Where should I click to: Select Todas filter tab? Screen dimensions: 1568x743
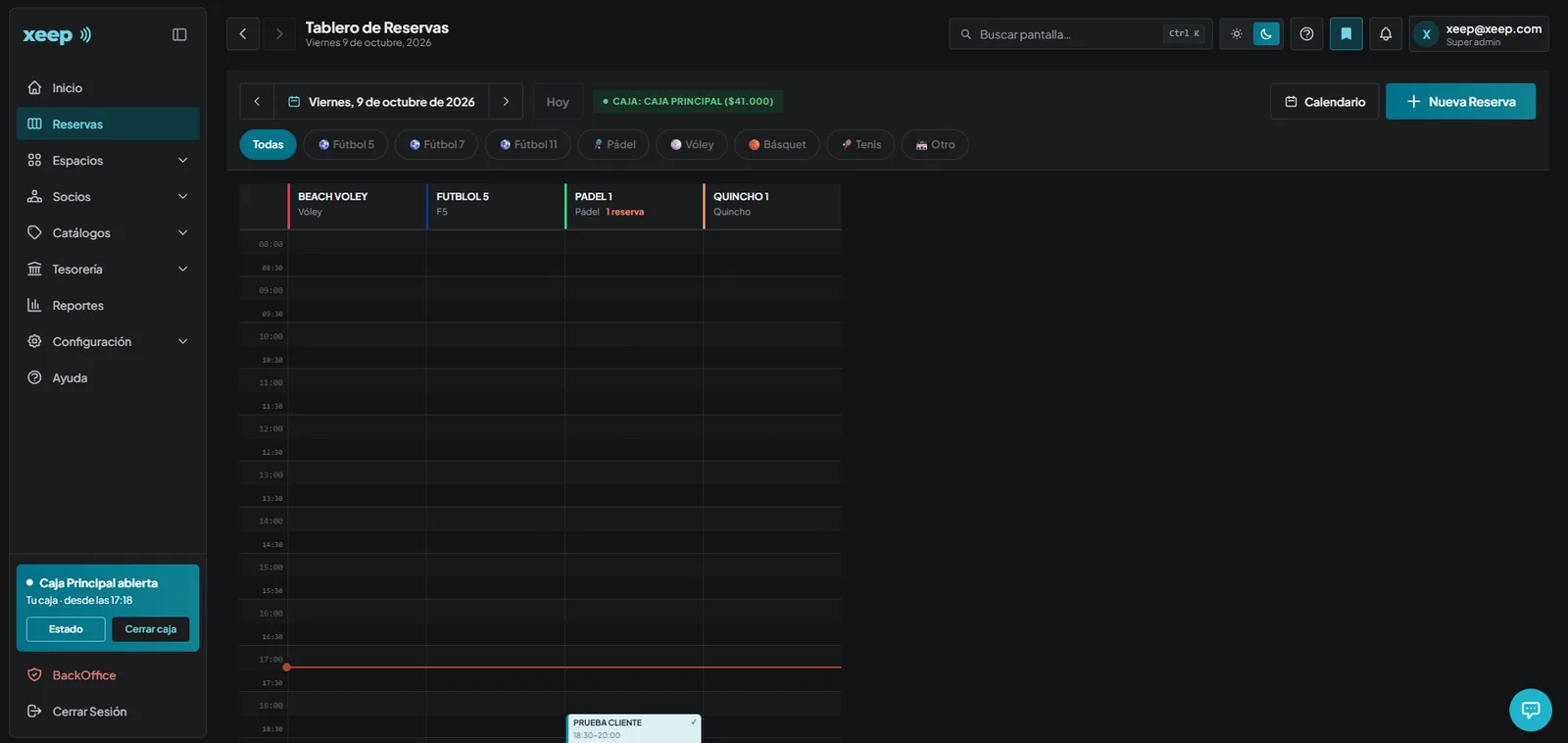click(x=268, y=144)
